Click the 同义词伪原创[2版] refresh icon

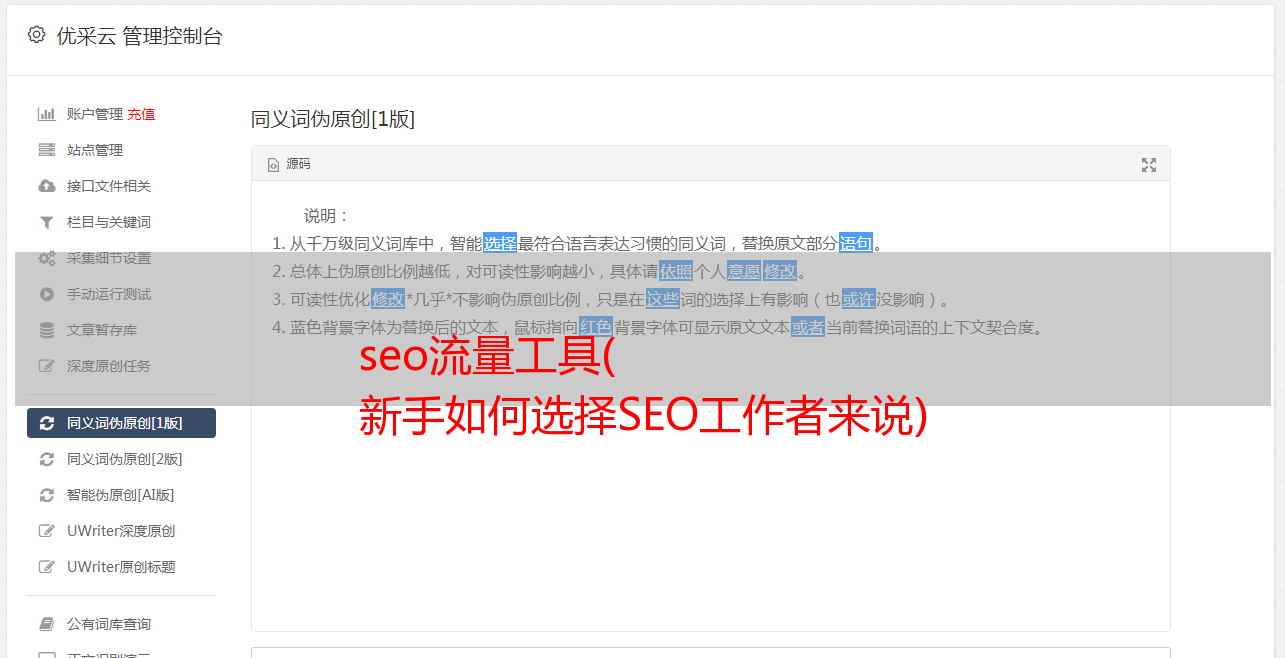click(46, 459)
